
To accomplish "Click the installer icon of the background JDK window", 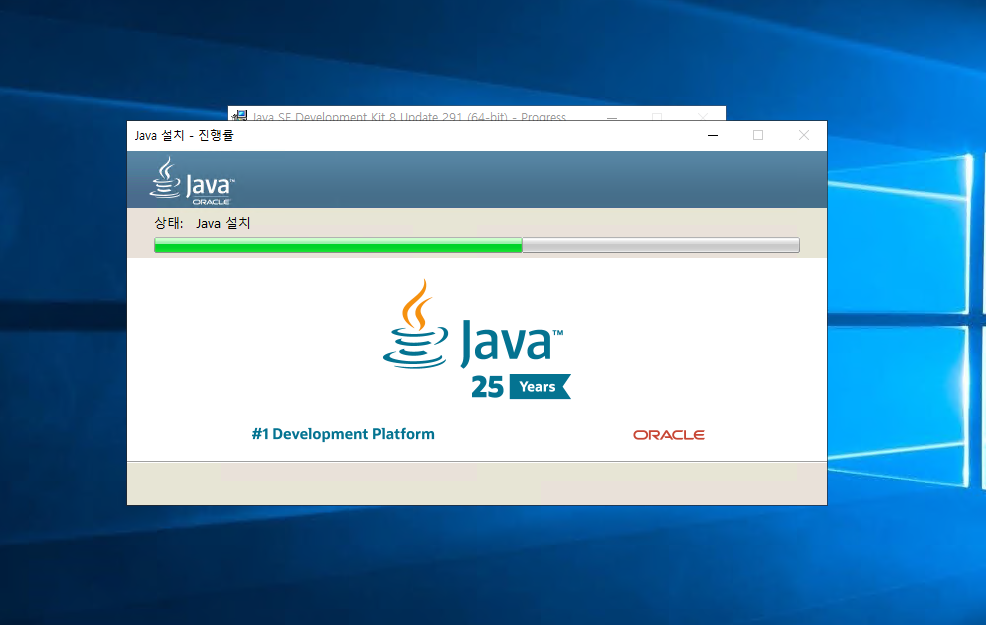I will (240, 116).
